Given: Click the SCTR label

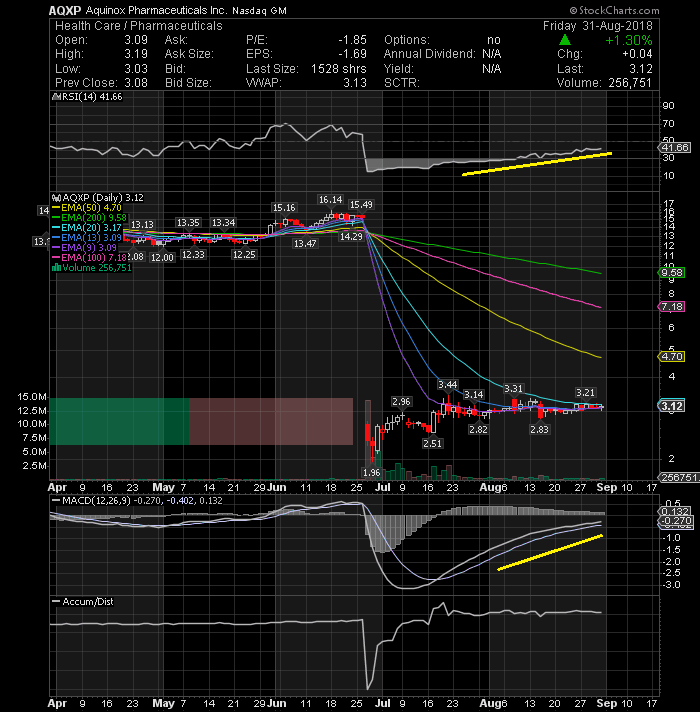Looking at the screenshot, I should click(402, 83).
